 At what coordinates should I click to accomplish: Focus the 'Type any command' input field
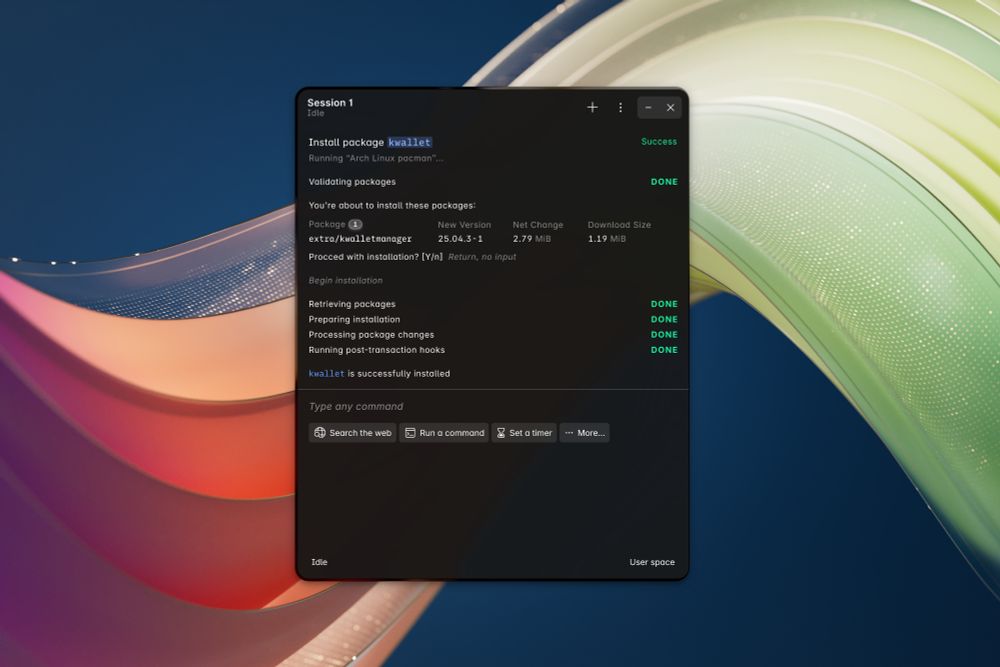tap(492, 407)
